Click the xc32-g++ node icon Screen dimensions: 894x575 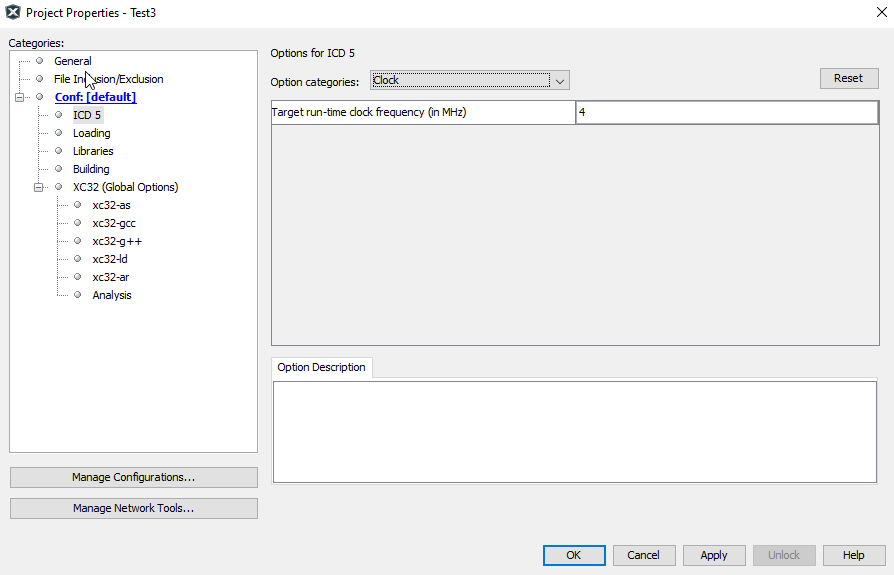point(78,241)
